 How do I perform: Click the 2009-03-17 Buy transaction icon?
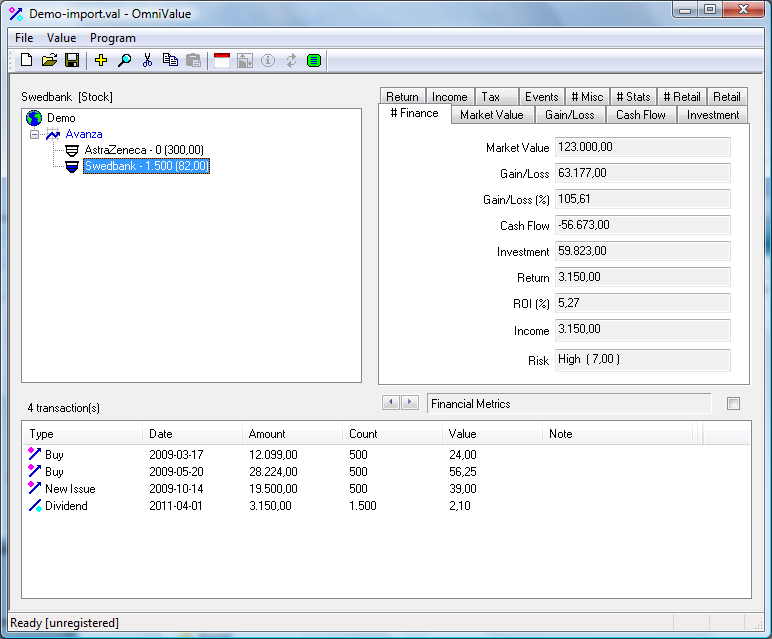click(x=34, y=454)
